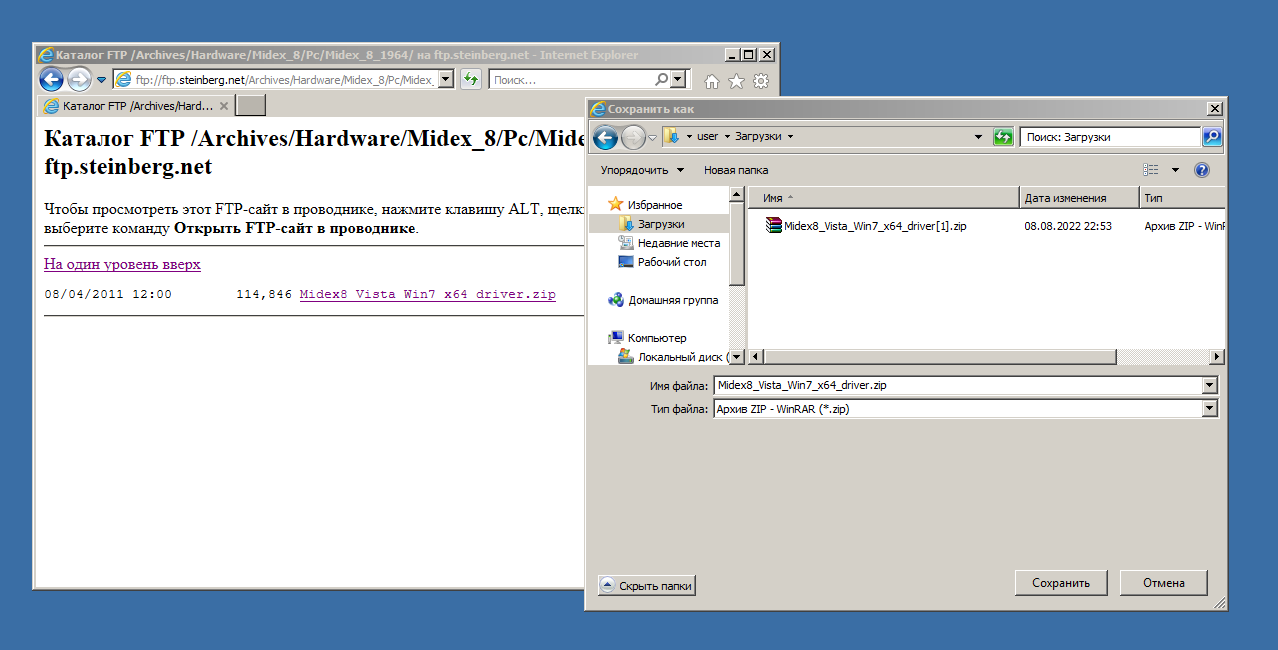Viewport: 1278px width, 650px height.
Task: Change the view mode icon in Save dialog
Action: (x=1151, y=170)
